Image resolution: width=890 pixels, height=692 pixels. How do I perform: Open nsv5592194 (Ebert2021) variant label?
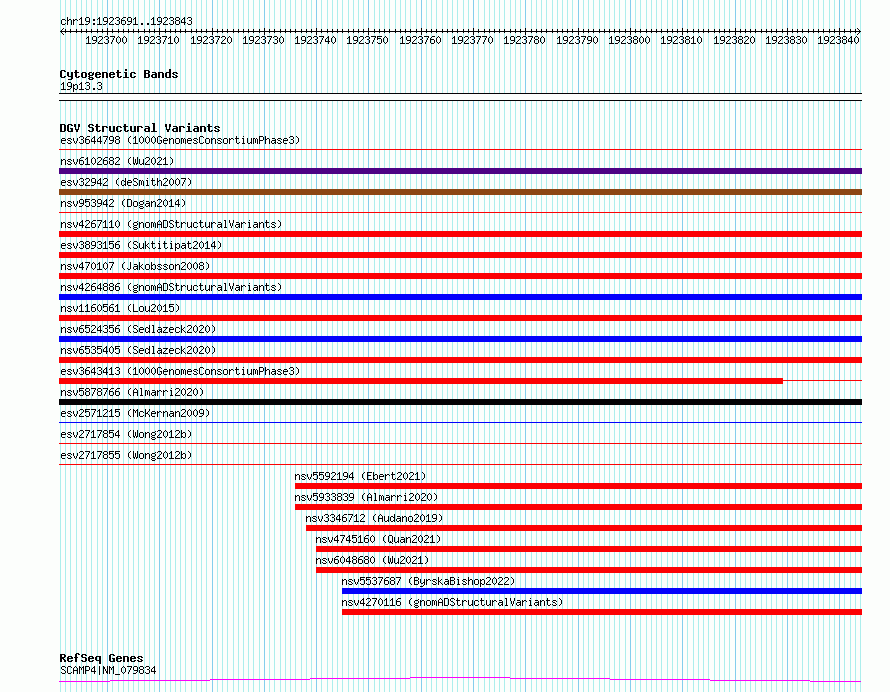(x=360, y=476)
